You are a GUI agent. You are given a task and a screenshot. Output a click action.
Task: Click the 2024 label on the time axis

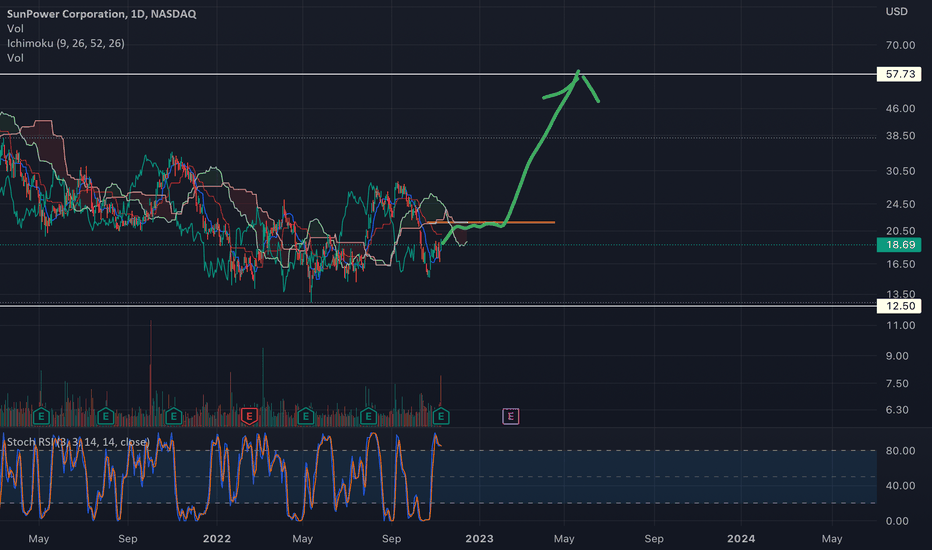(741, 539)
